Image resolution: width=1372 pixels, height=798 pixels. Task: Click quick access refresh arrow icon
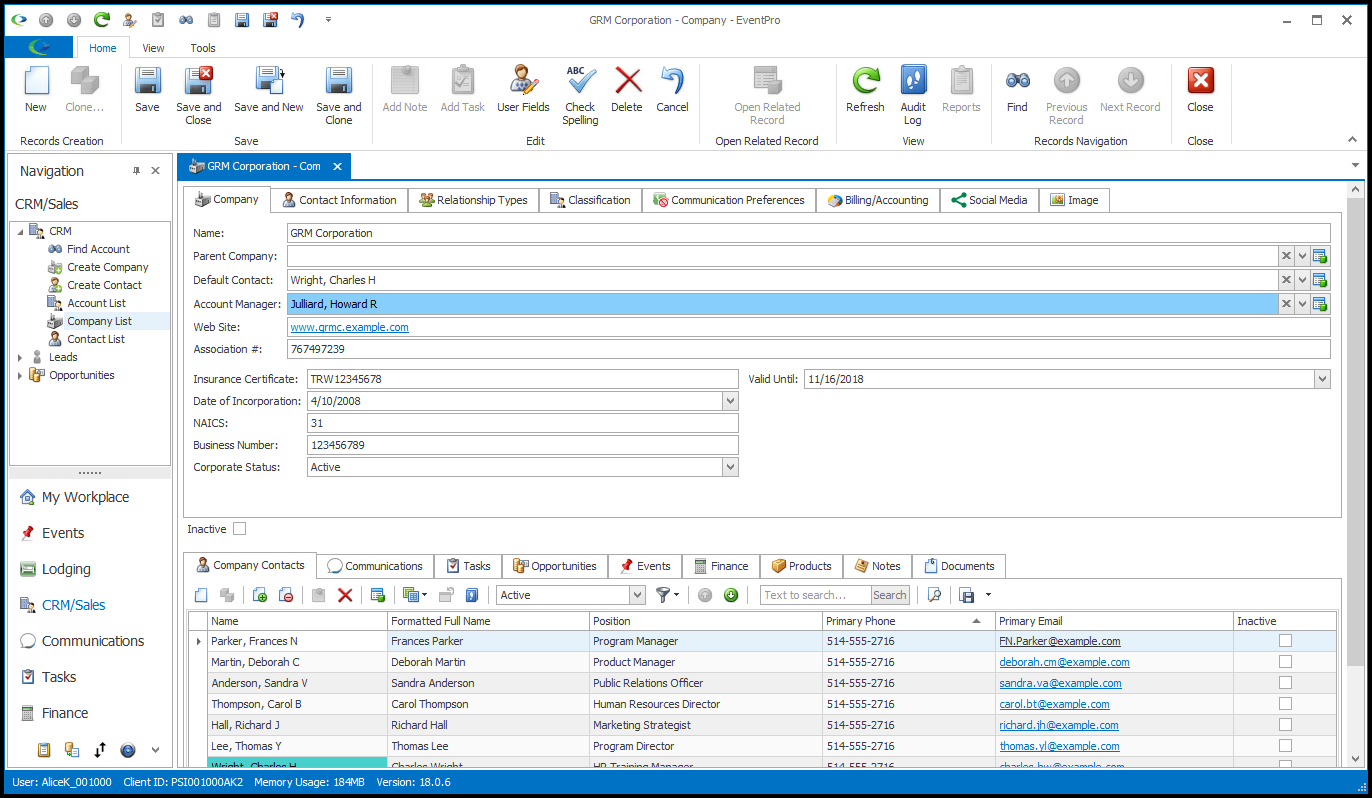102,19
